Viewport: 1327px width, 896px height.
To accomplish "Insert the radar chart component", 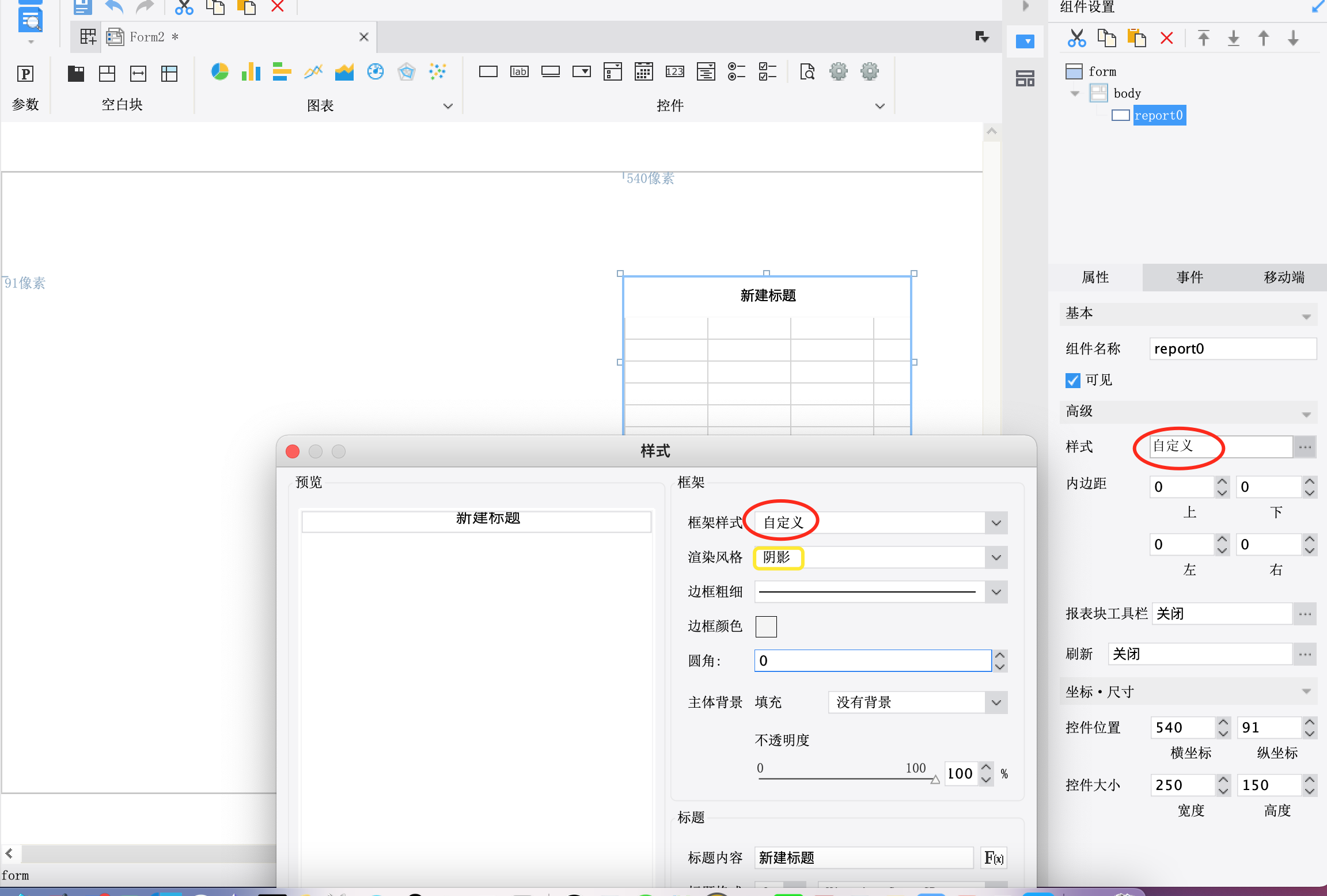I will (407, 72).
